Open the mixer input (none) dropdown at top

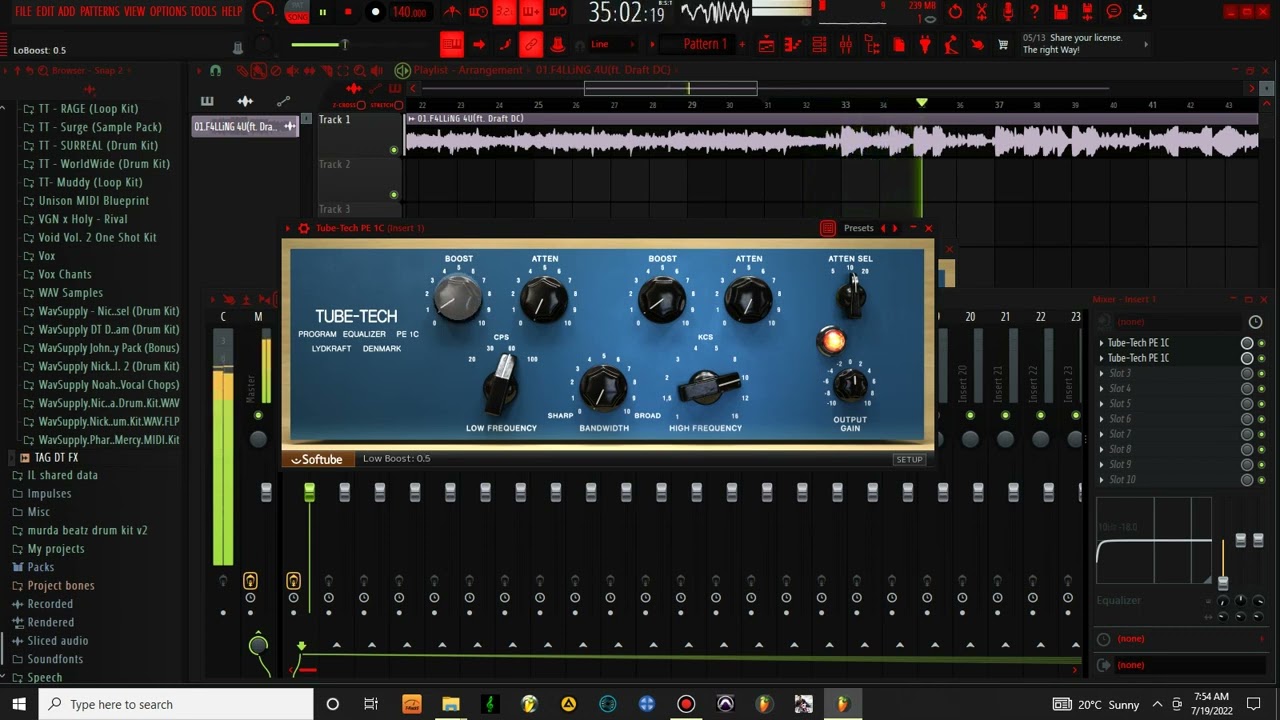(x=1170, y=322)
